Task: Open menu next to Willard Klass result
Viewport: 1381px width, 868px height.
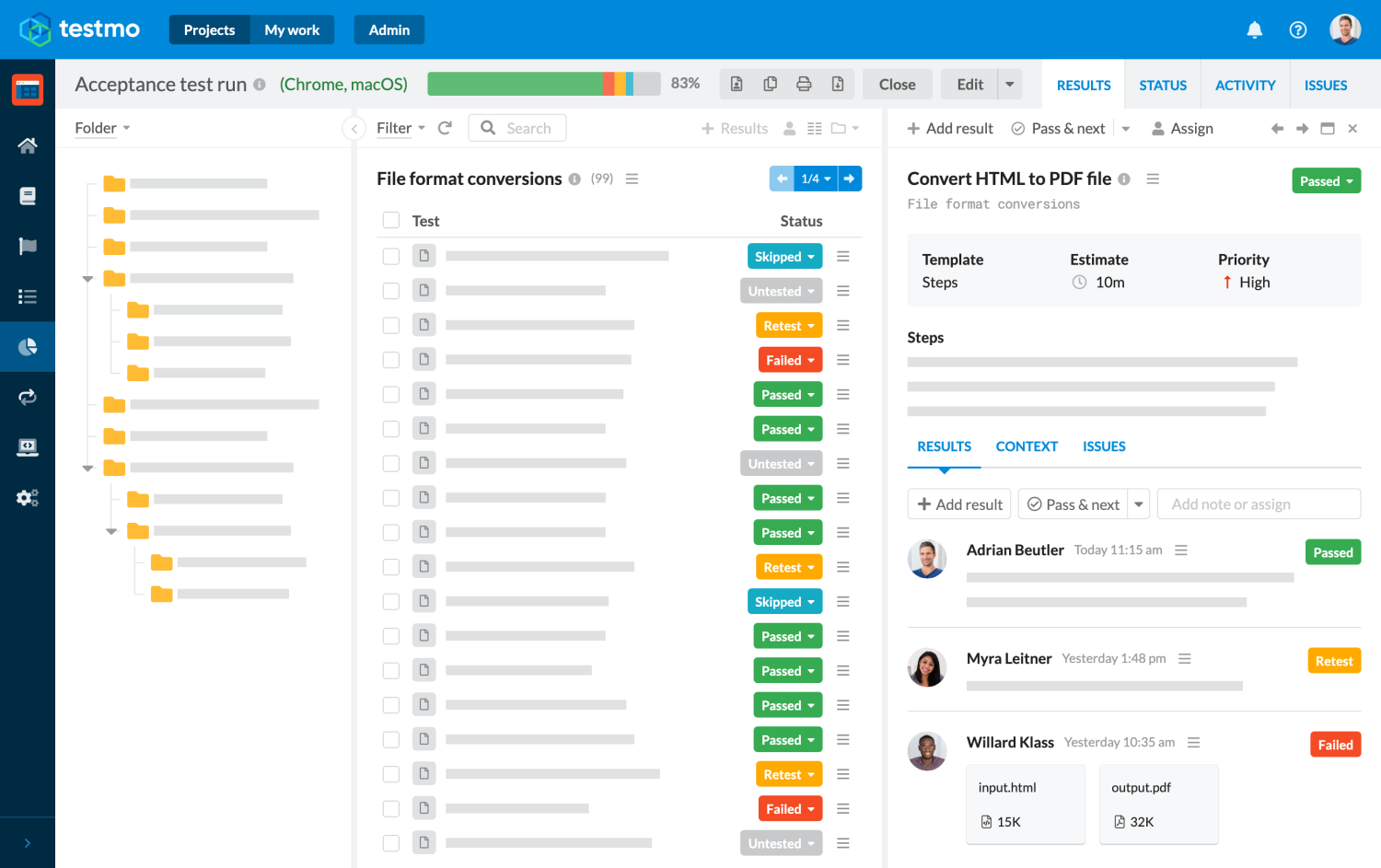Action: tap(1194, 743)
